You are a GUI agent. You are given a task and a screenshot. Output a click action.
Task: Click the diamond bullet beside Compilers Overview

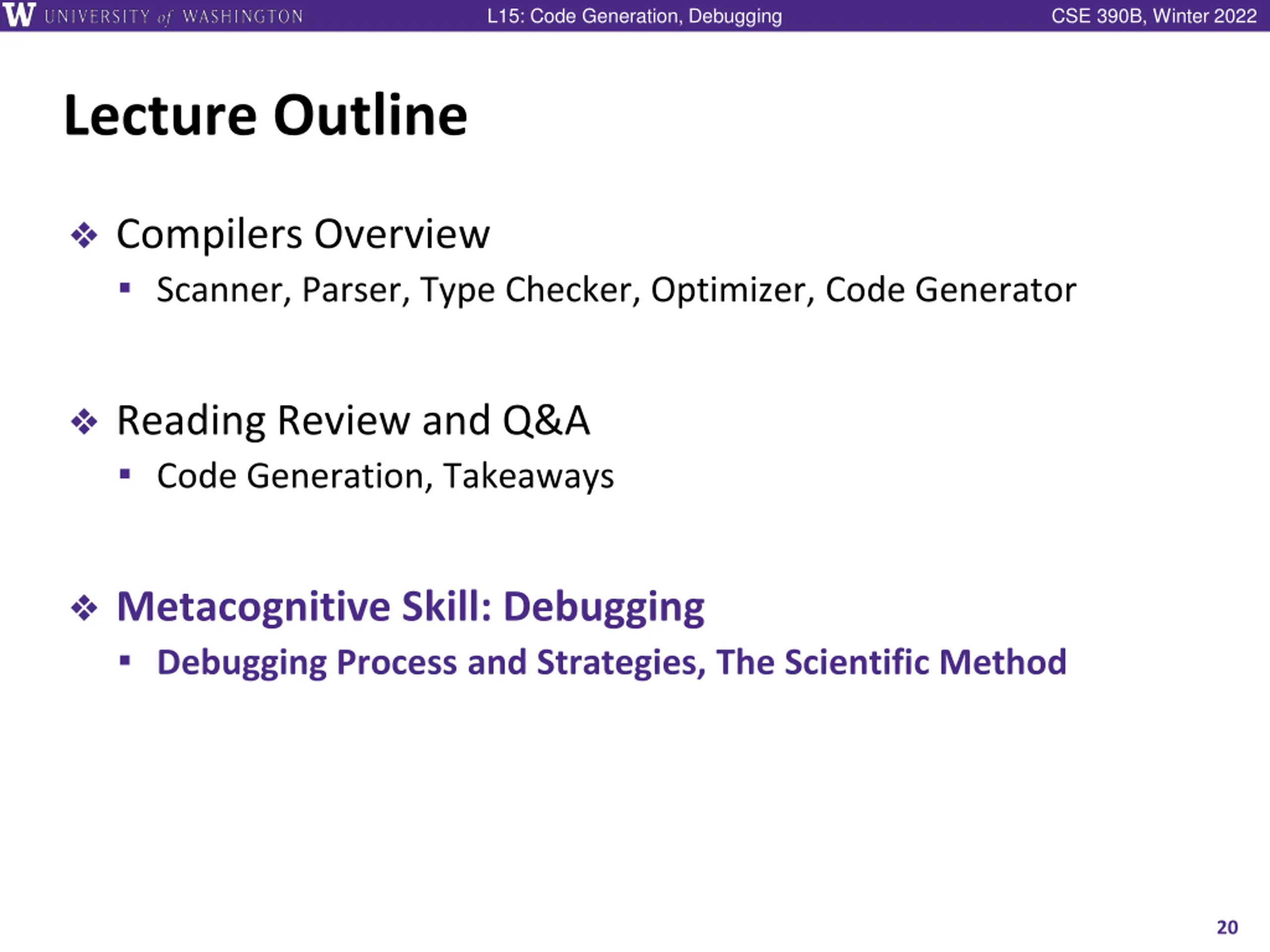(84, 236)
